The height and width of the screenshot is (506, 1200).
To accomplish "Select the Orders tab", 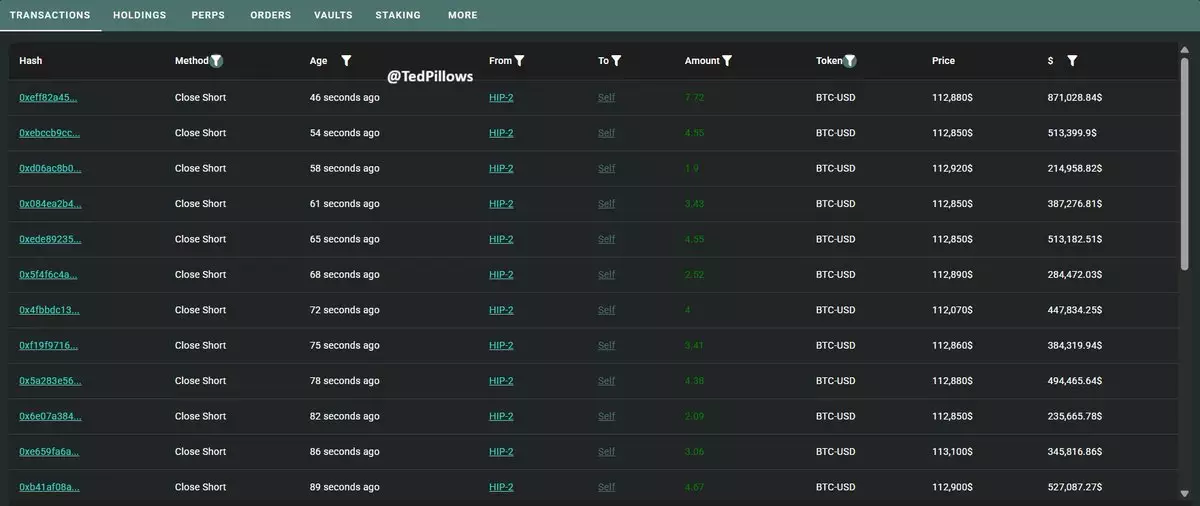I will pos(270,15).
